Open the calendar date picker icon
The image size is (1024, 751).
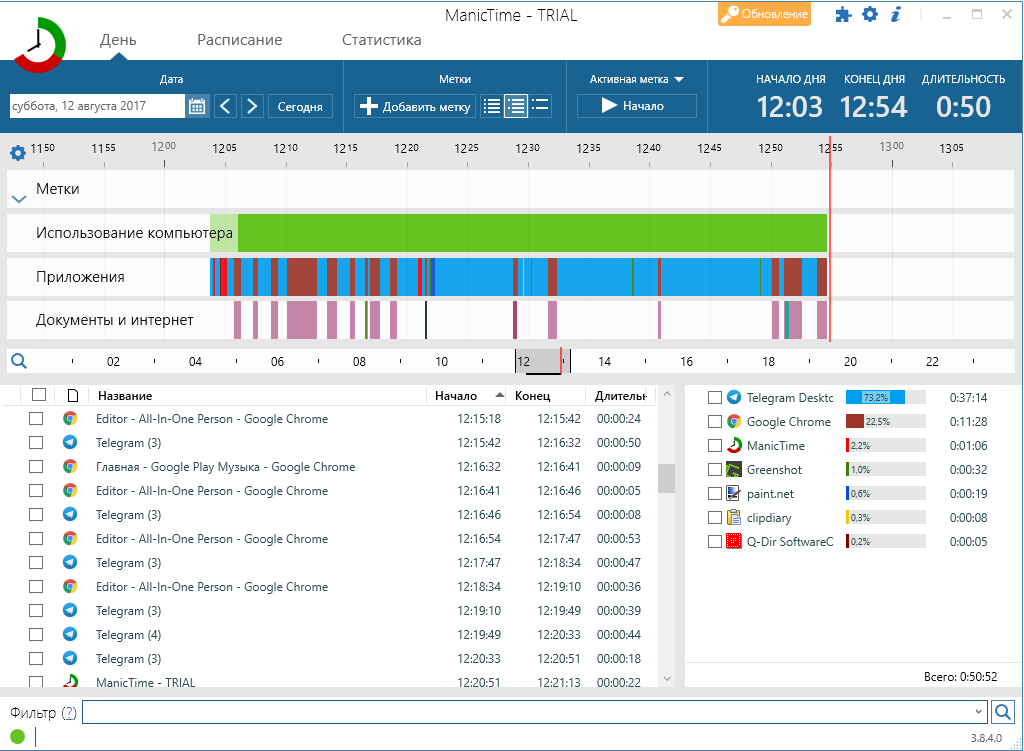click(197, 106)
